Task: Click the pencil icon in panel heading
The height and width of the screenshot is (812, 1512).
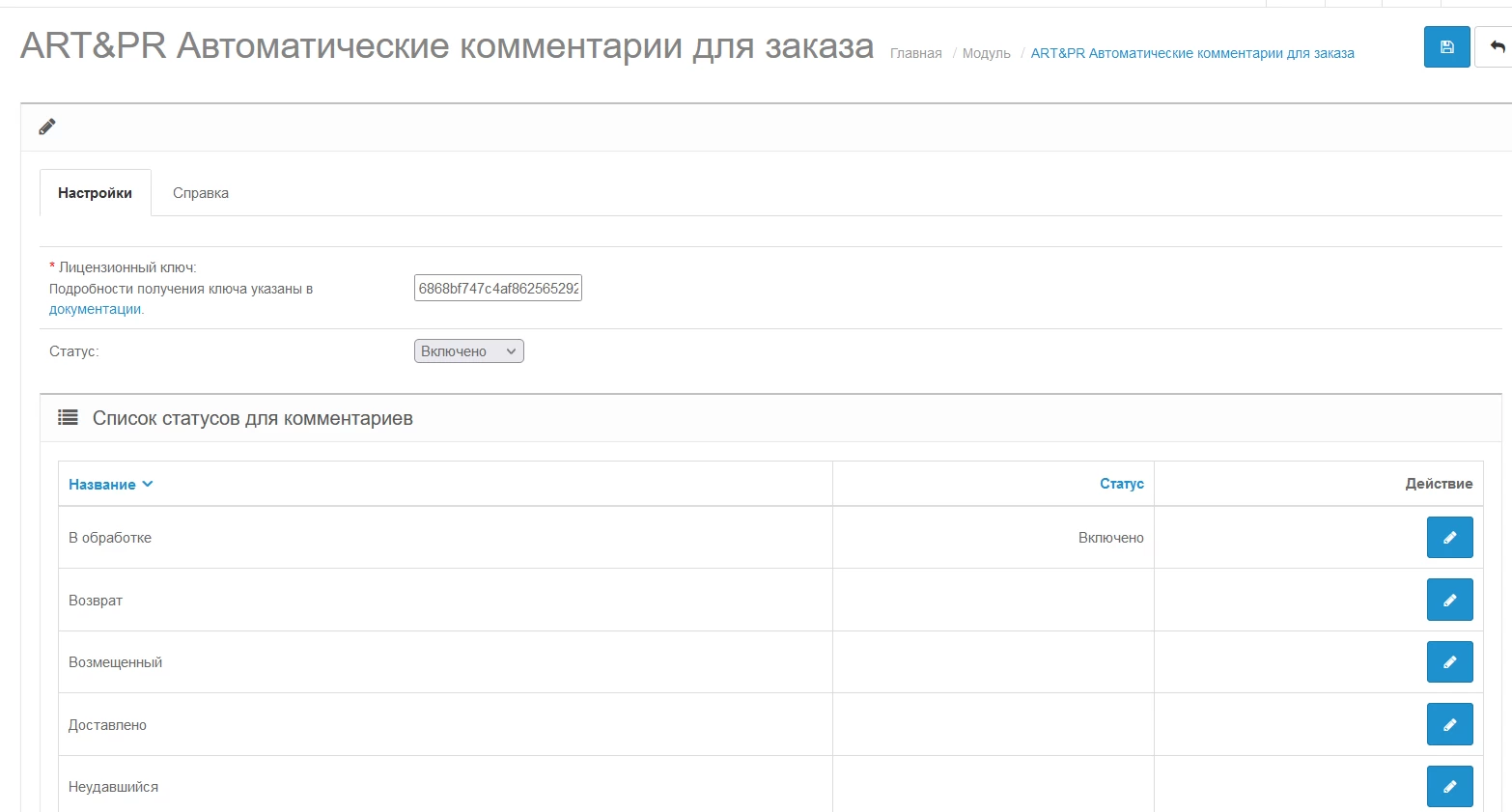Action: pyautogui.click(x=46, y=126)
